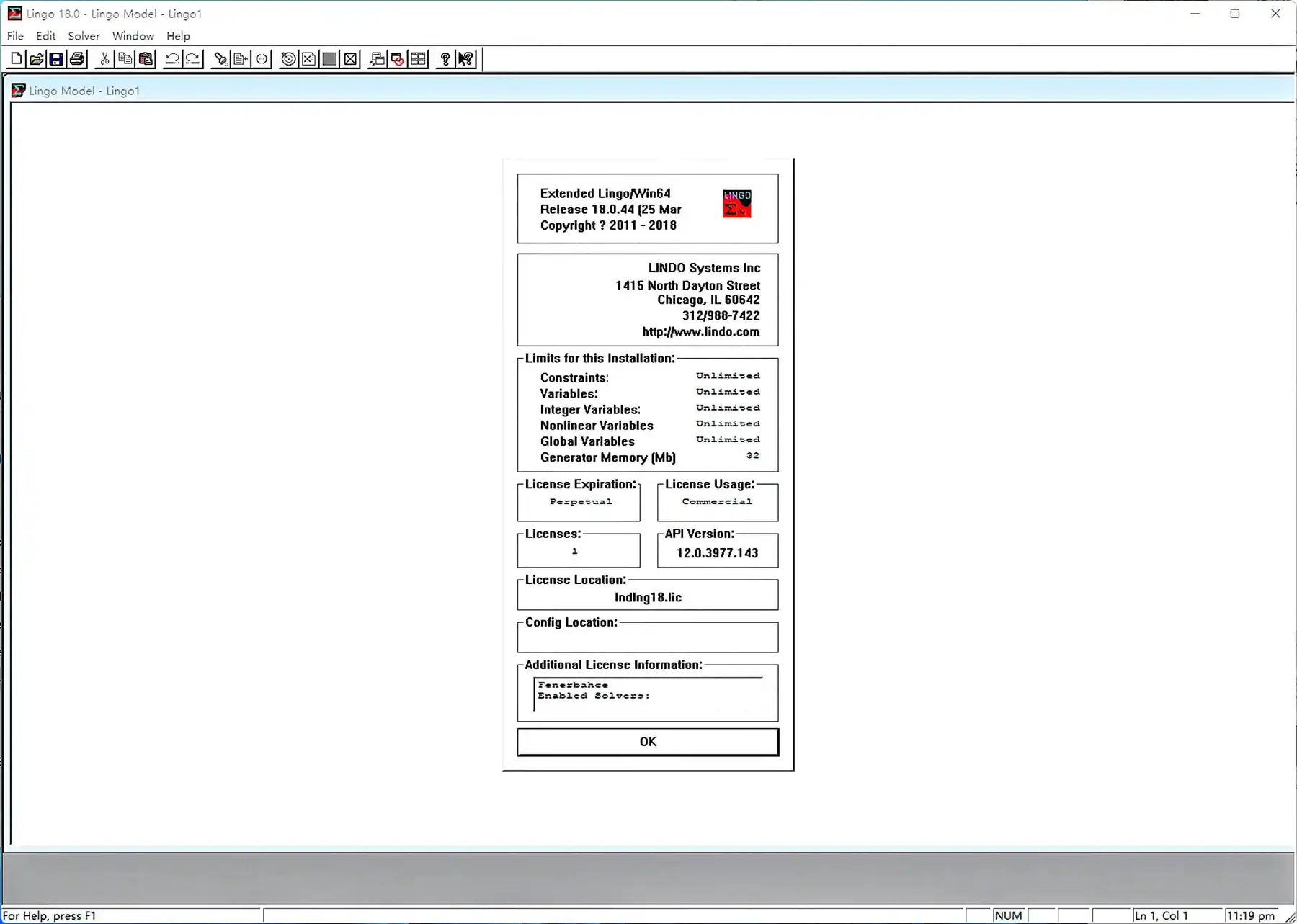The height and width of the screenshot is (924, 1297).
Task: Click the Tile windows grid icon
Action: (x=419, y=59)
